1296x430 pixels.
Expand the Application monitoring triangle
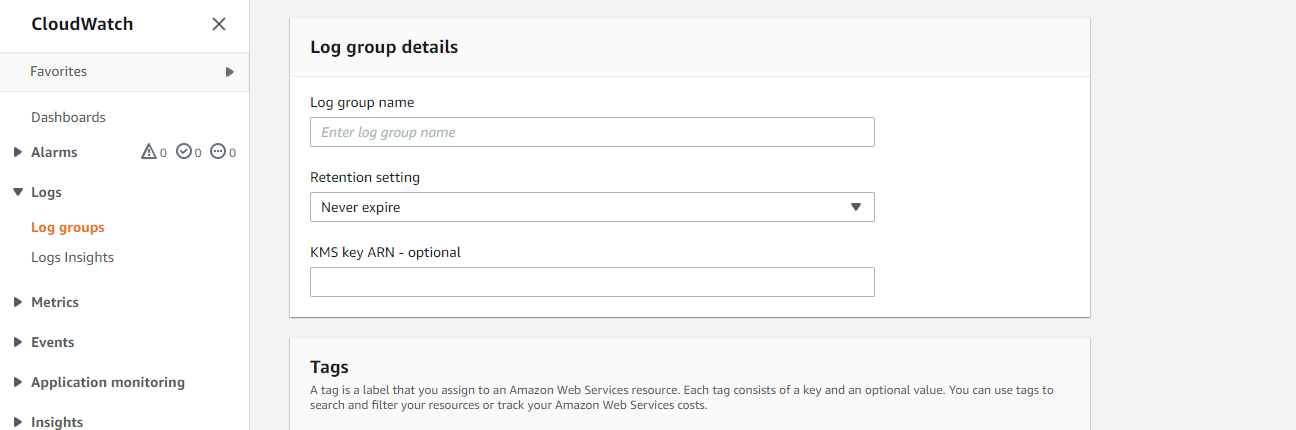tap(18, 382)
